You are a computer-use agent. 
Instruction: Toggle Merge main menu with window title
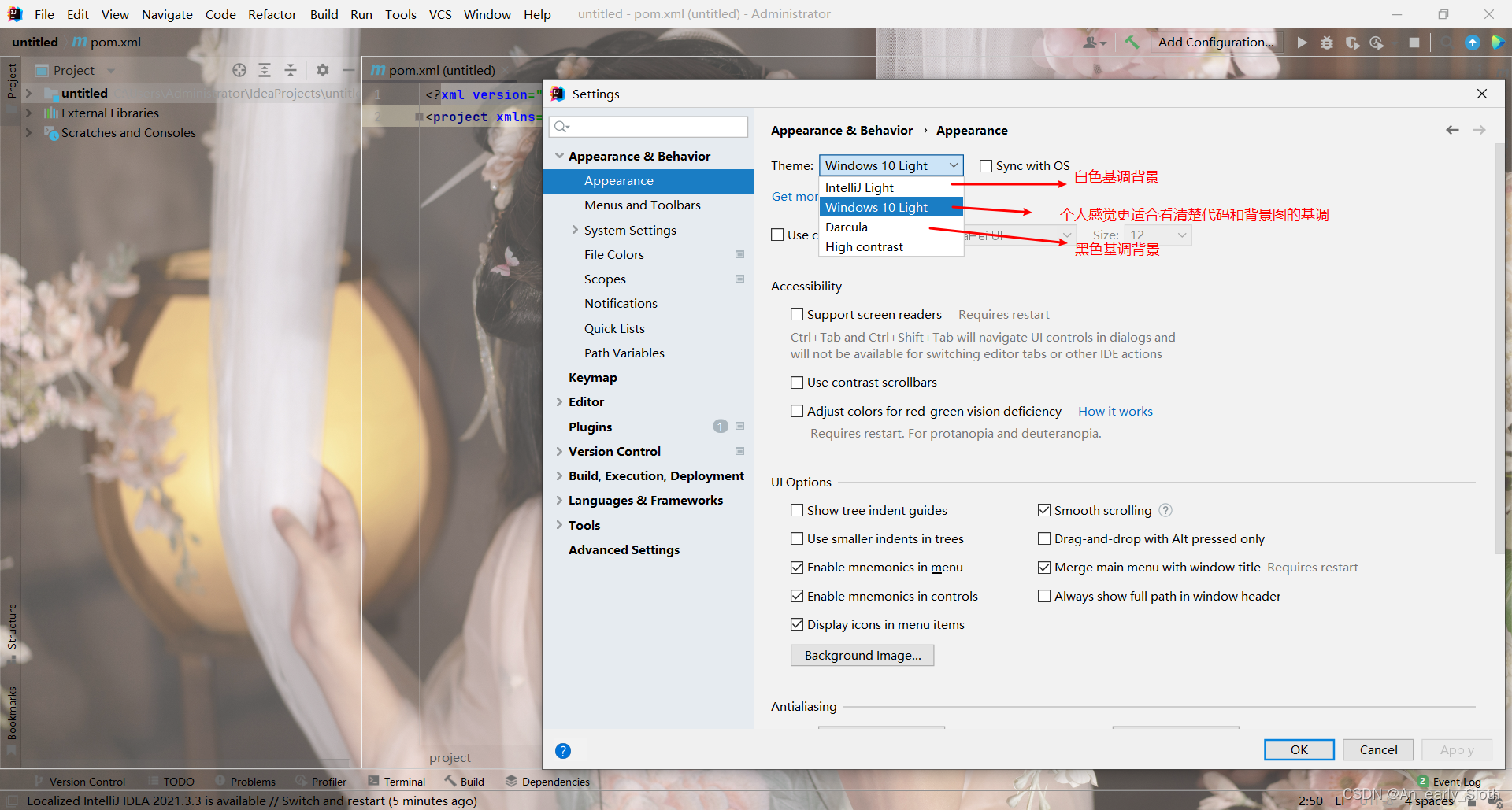click(x=1044, y=567)
